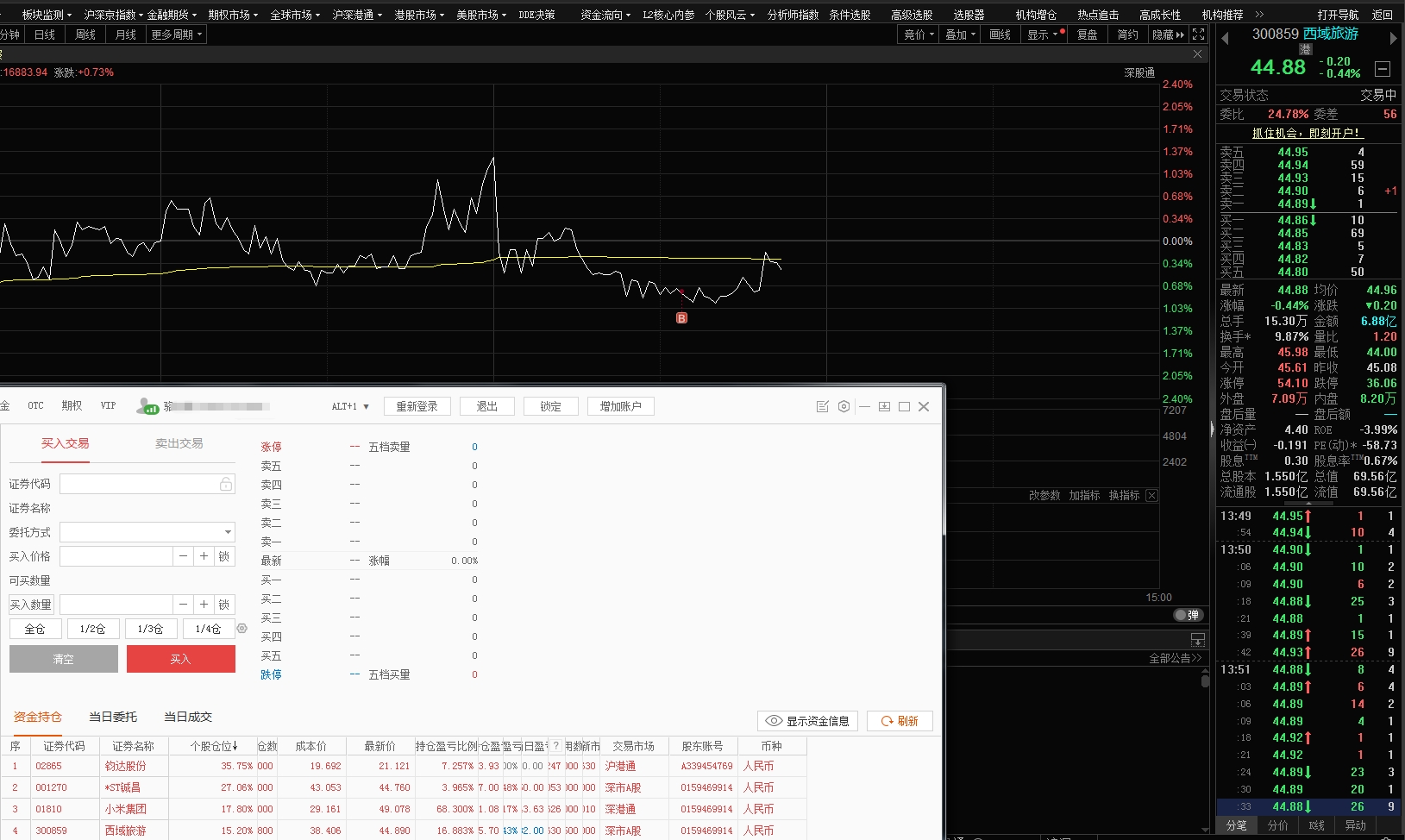The image size is (1405, 840).
Task: Click 改参数 in the indicator panel
Action: (x=1044, y=496)
